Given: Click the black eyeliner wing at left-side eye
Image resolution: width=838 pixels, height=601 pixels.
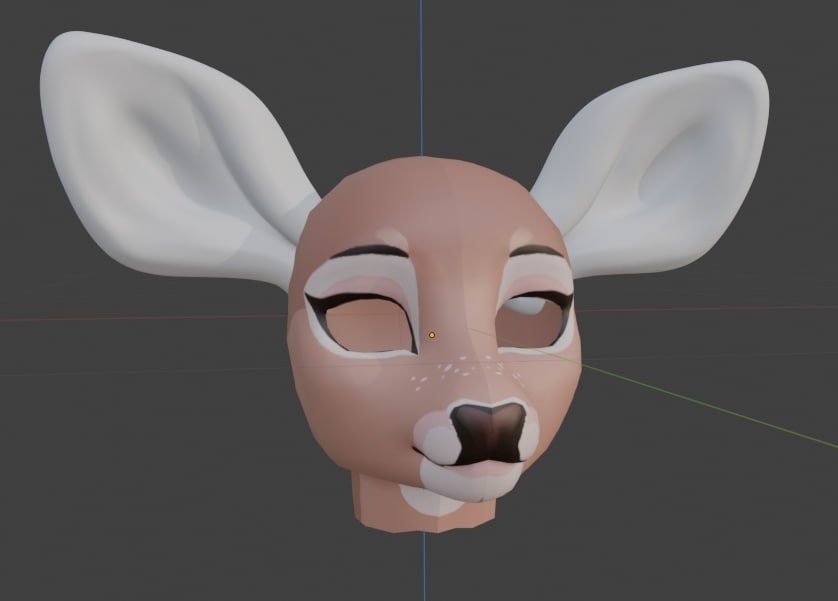Looking at the screenshot, I should coord(316,302).
